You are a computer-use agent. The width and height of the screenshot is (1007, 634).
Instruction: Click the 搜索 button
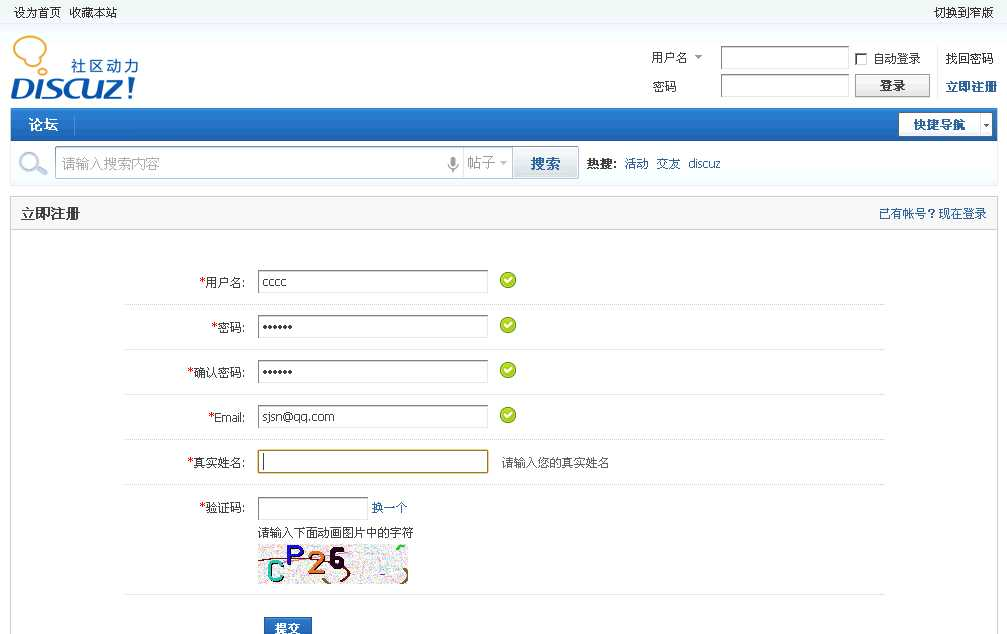click(x=545, y=163)
